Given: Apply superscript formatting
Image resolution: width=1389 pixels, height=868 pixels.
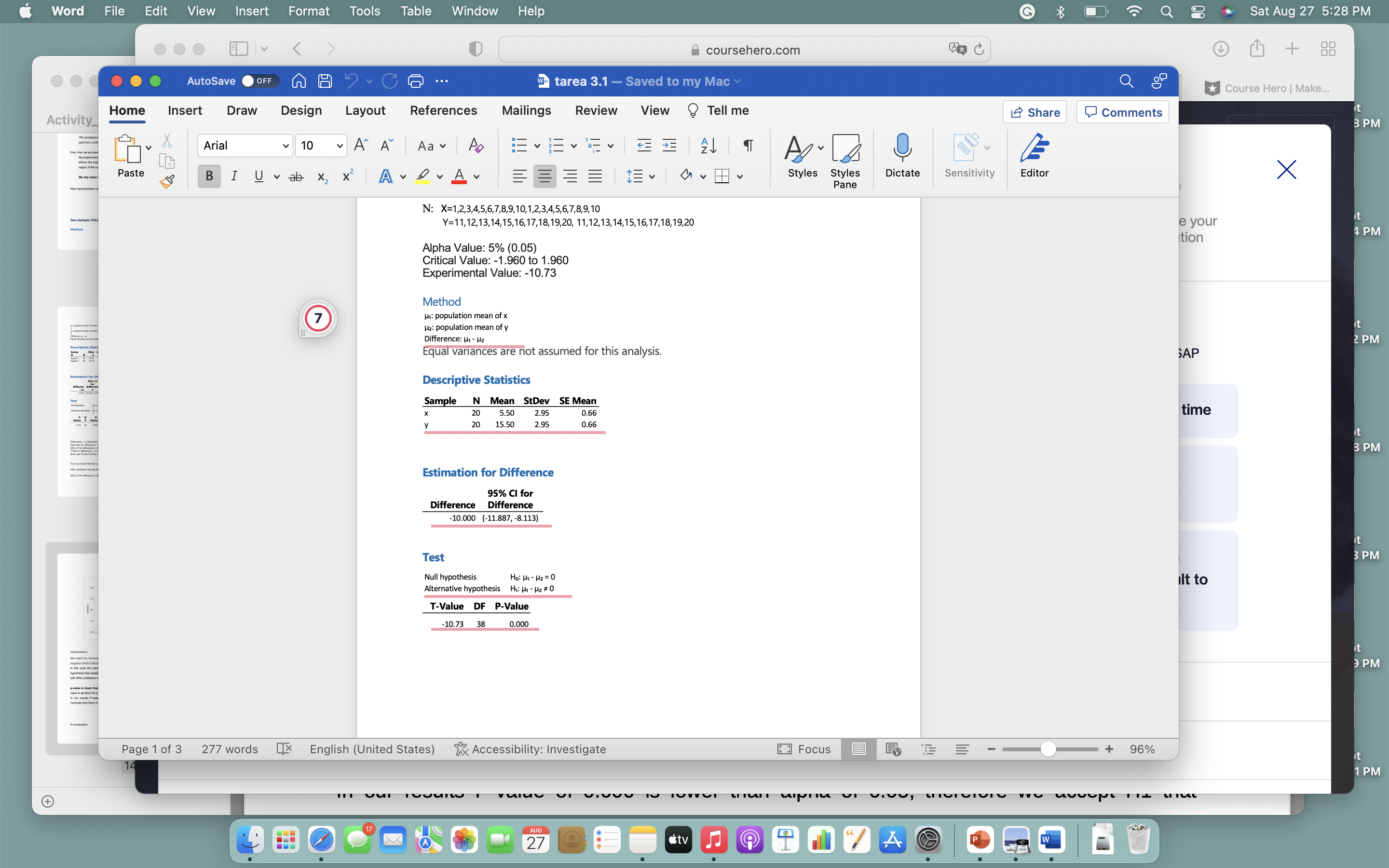Looking at the screenshot, I should point(347,176).
